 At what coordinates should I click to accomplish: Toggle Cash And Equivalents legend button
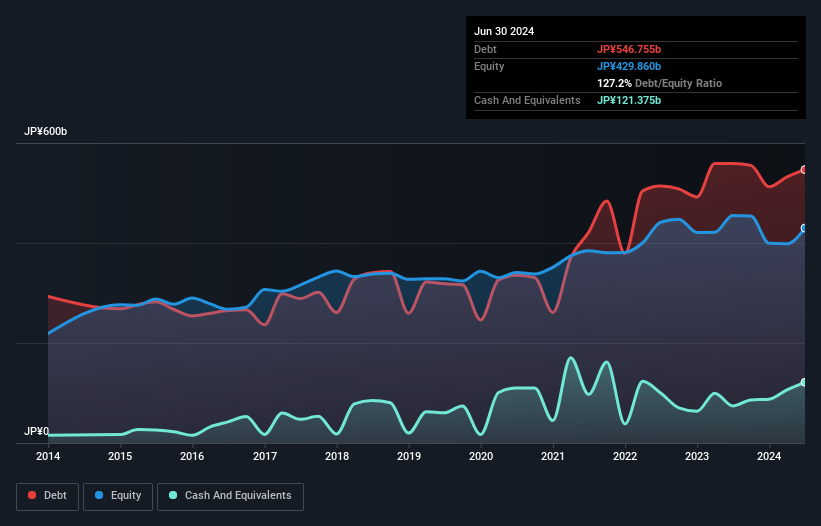click(x=230, y=496)
